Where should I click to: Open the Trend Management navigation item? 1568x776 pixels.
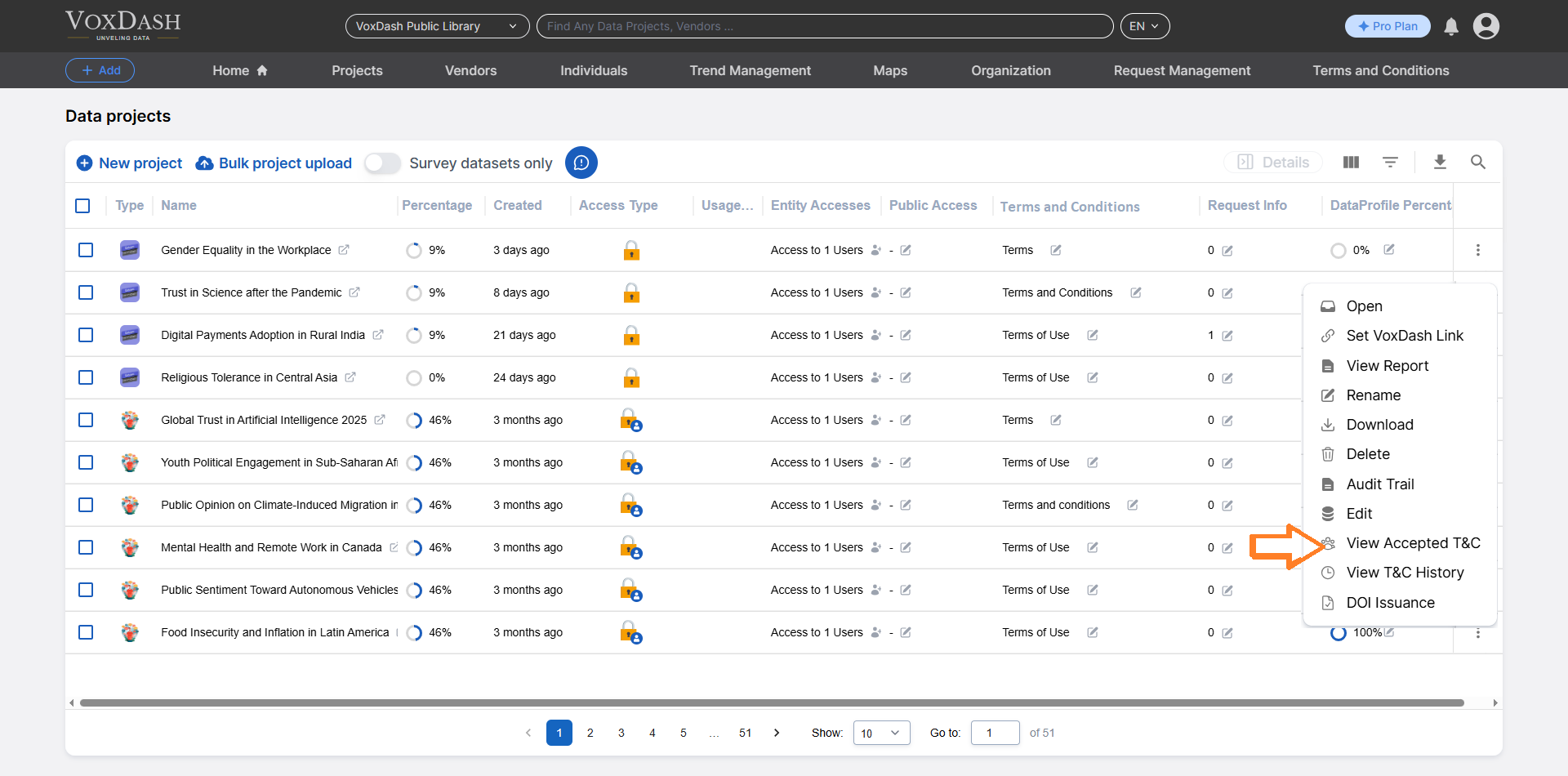(x=750, y=70)
